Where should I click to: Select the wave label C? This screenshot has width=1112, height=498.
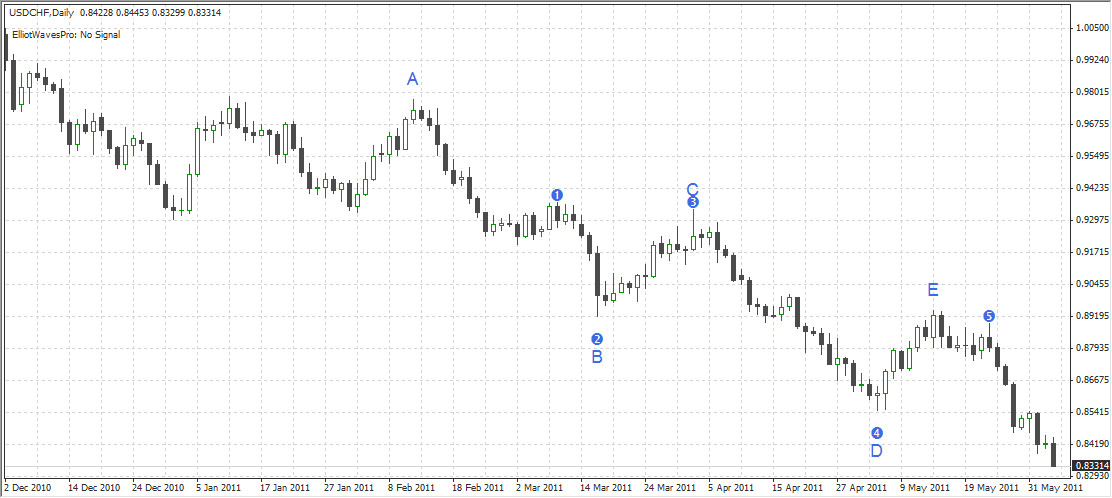coord(692,188)
